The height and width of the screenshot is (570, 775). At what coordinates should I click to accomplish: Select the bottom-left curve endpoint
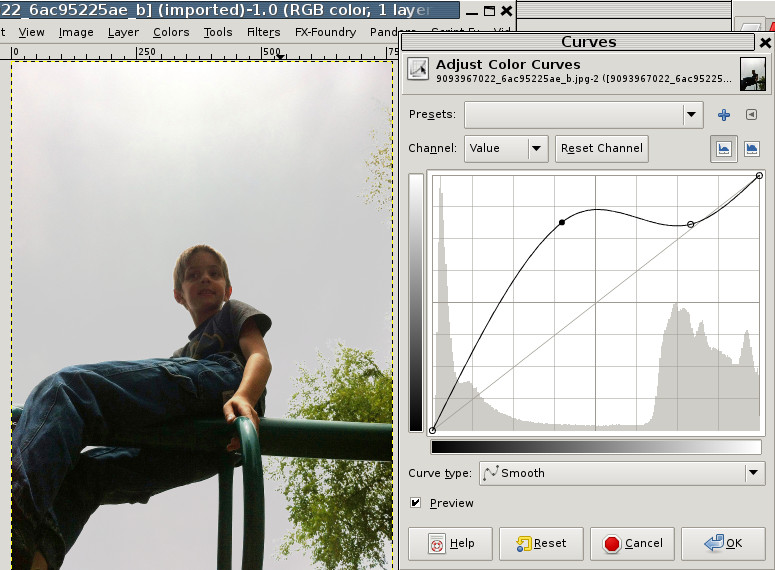click(x=432, y=431)
